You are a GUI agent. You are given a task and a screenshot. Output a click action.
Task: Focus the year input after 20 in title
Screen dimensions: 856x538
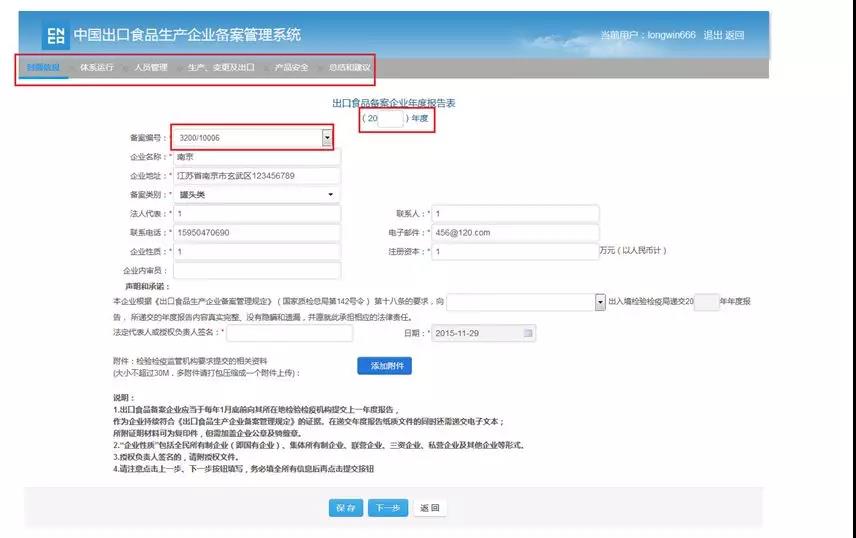(390, 119)
